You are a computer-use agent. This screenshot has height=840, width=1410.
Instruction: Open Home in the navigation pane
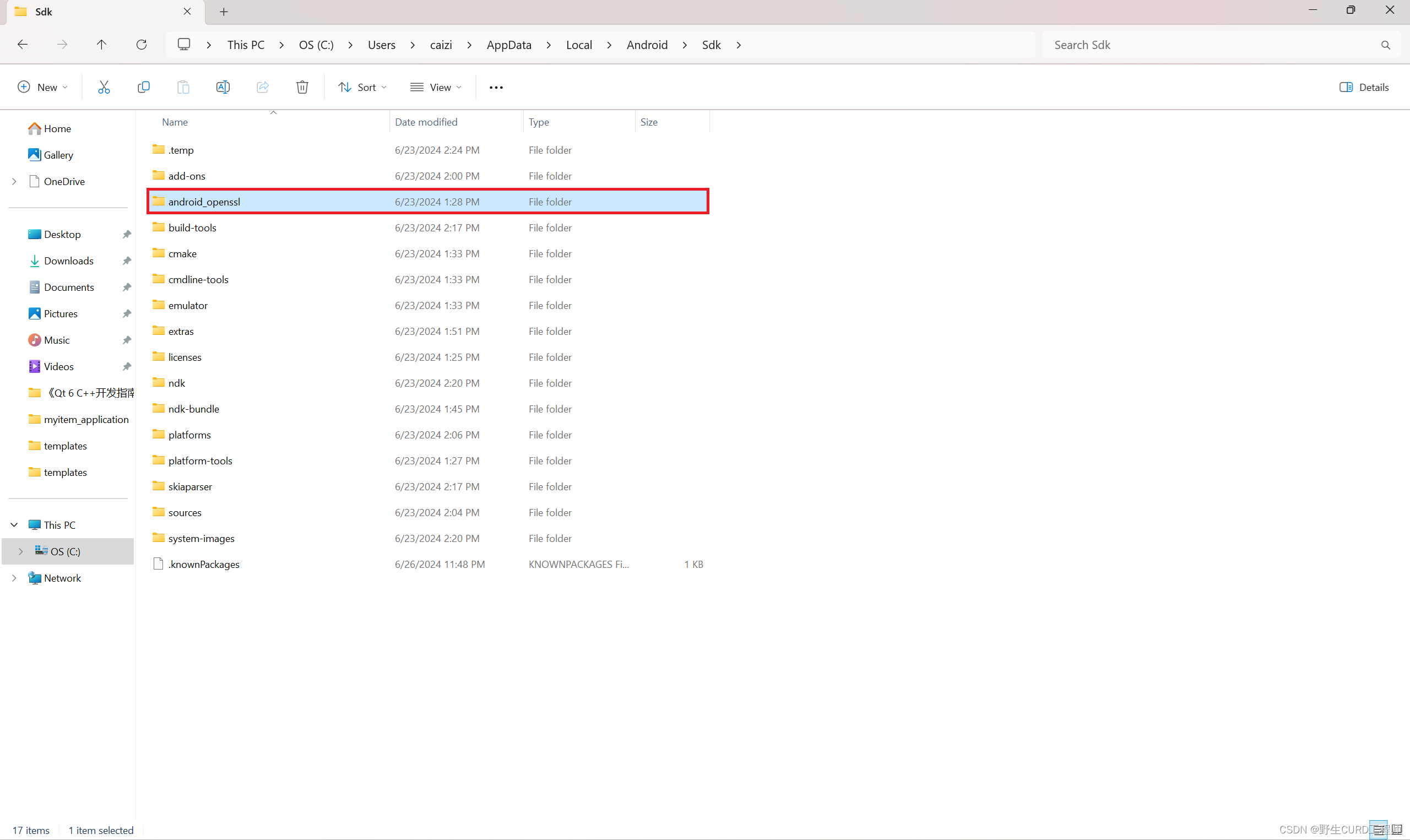tap(50, 128)
